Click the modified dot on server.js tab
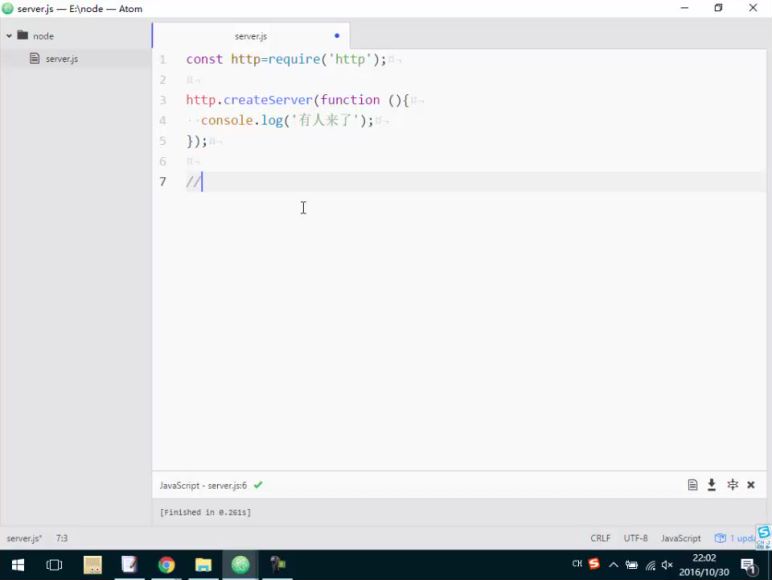The width and height of the screenshot is (772, 580). coord(337,35)
